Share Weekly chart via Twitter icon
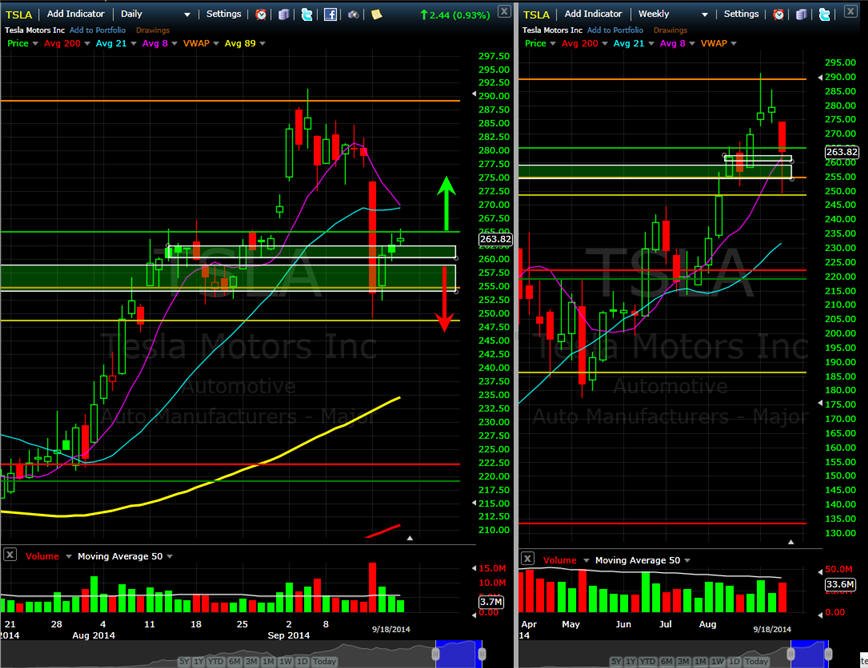868x668 pixels. click(x=824, y=14)
